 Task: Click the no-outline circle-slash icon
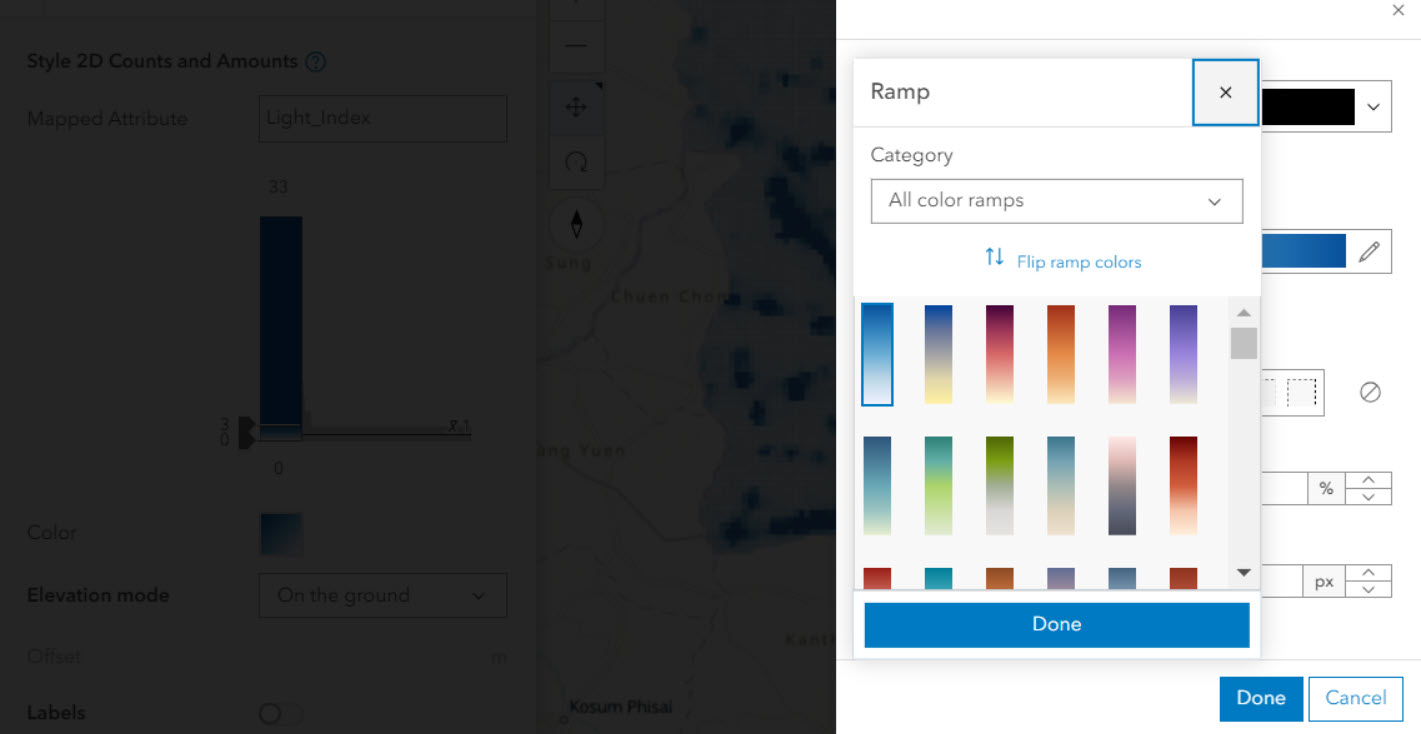1370,392
